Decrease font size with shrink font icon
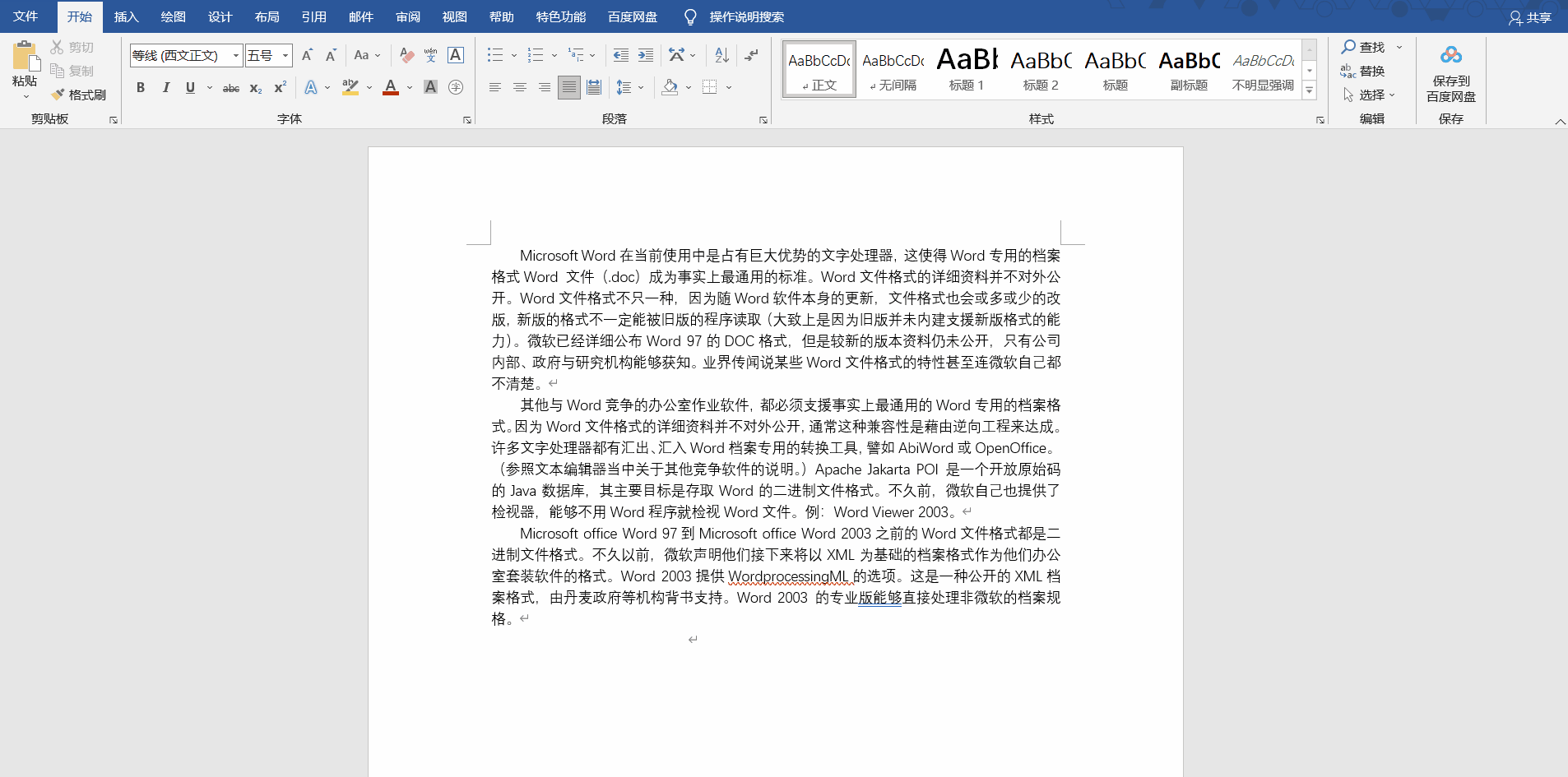1568x777 pixels. click(x=331, y=55)
